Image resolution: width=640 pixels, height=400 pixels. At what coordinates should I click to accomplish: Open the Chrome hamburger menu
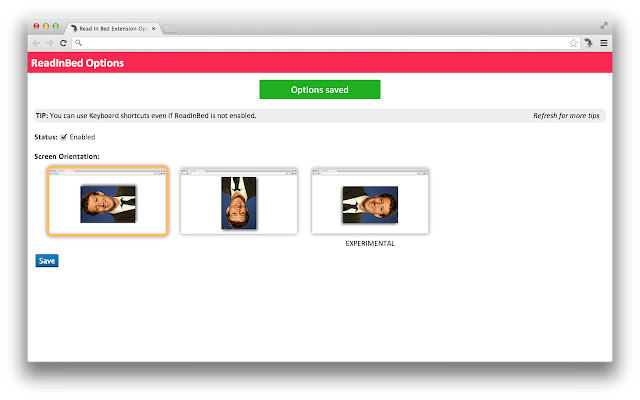point(604,43)
